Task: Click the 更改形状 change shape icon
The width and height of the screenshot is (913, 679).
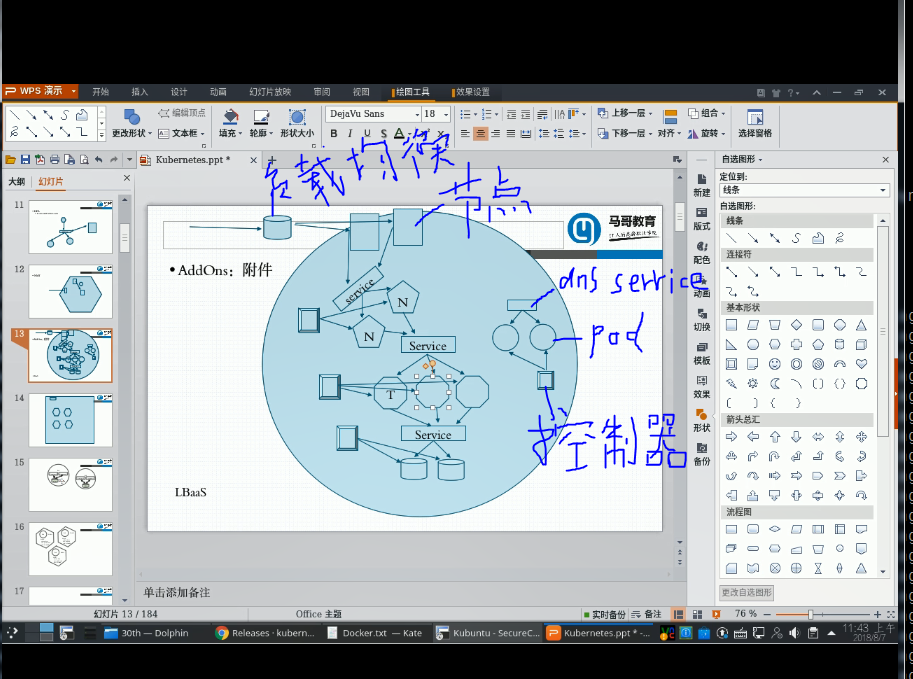Action: click(132, 117)
